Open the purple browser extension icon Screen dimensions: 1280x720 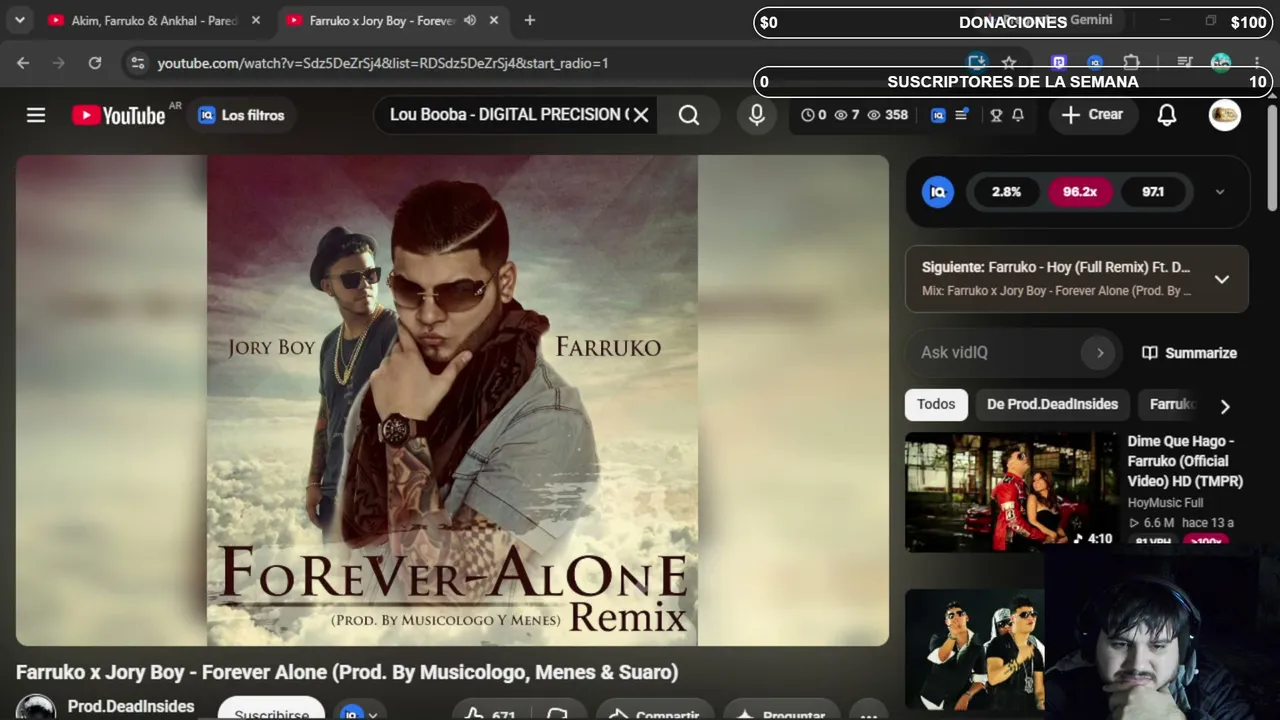(1059, 63)
